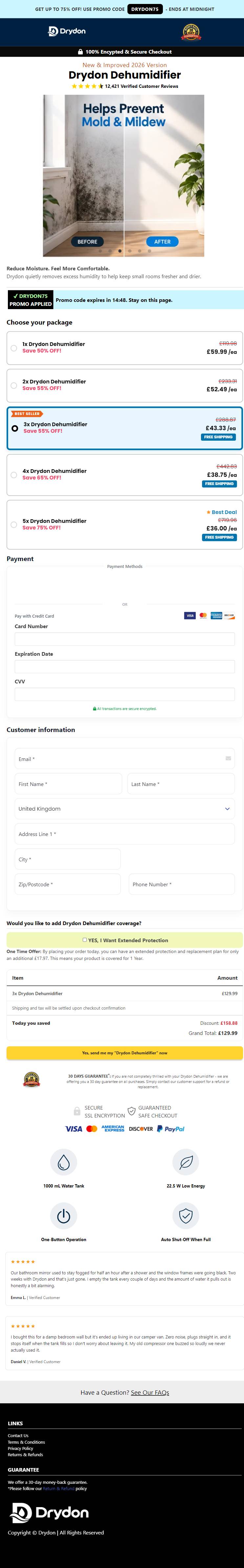
Task: Select the 5x Drydon Dehumidifier best deal package
Action: pos(125,525)
